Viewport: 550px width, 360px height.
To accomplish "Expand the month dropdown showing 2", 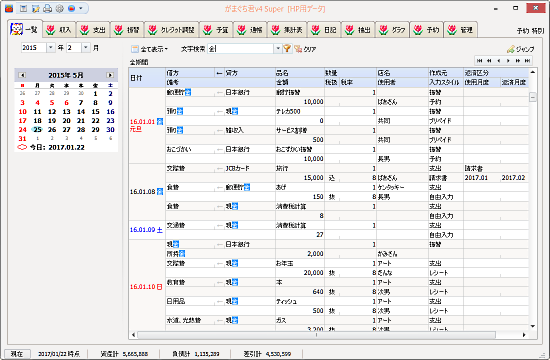I will pyautogui.click(x=86, y=48).
